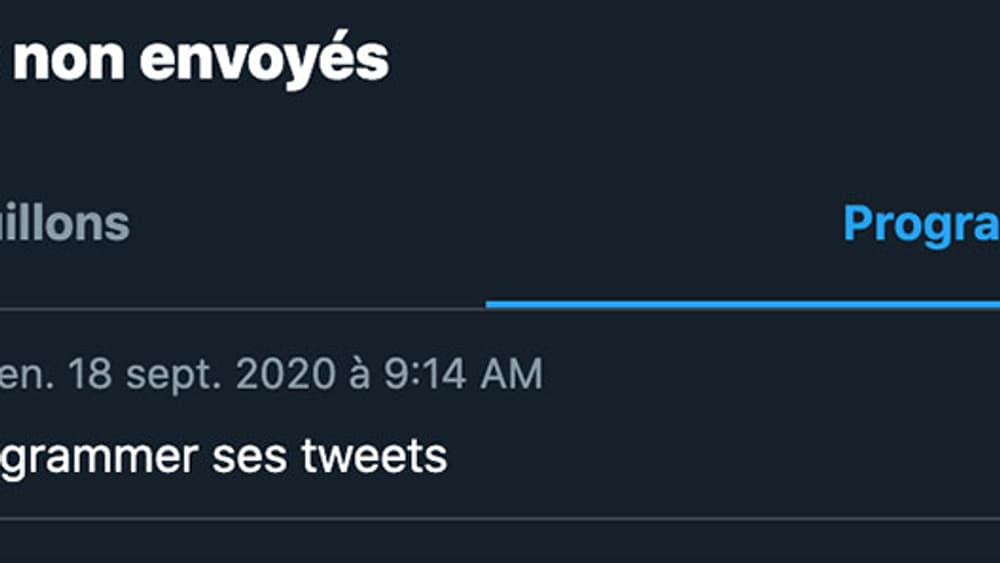This screenshot has height=563, width=1000.
Task: Click the "non envoyés" heading
Action: [200, 60]
